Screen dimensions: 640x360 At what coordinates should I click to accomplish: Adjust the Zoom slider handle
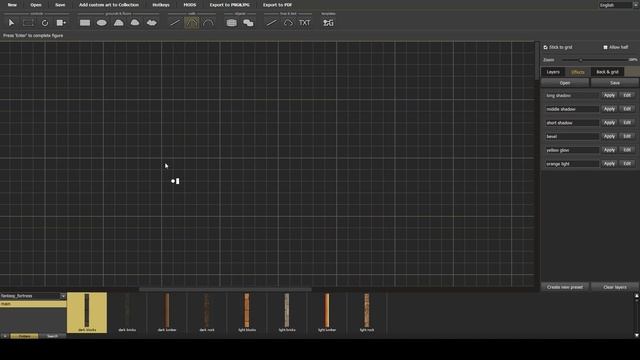coord(580,60)
